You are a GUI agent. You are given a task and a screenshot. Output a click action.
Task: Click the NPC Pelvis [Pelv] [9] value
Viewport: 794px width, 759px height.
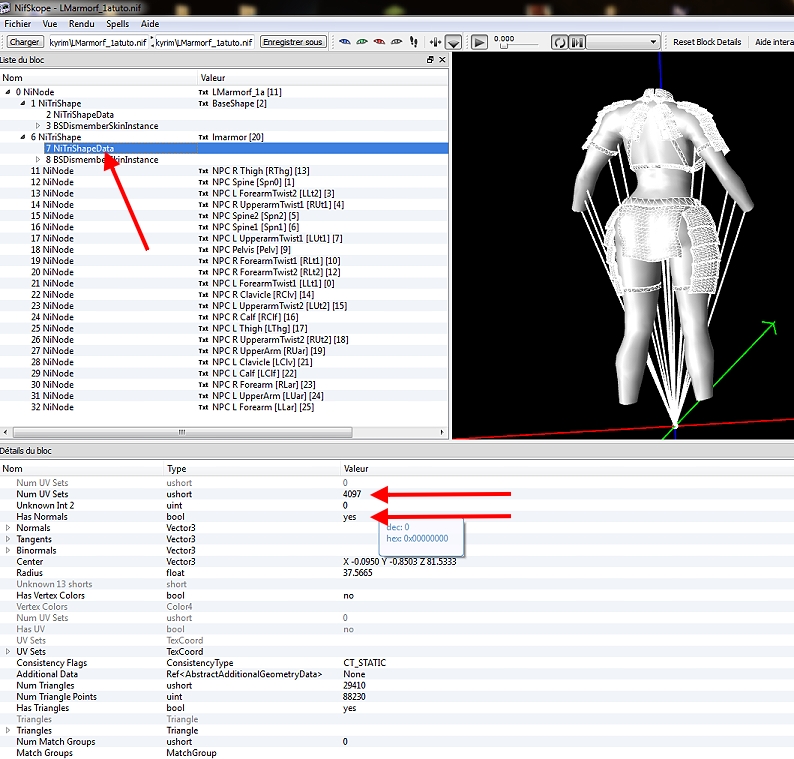tap(251, 250)
